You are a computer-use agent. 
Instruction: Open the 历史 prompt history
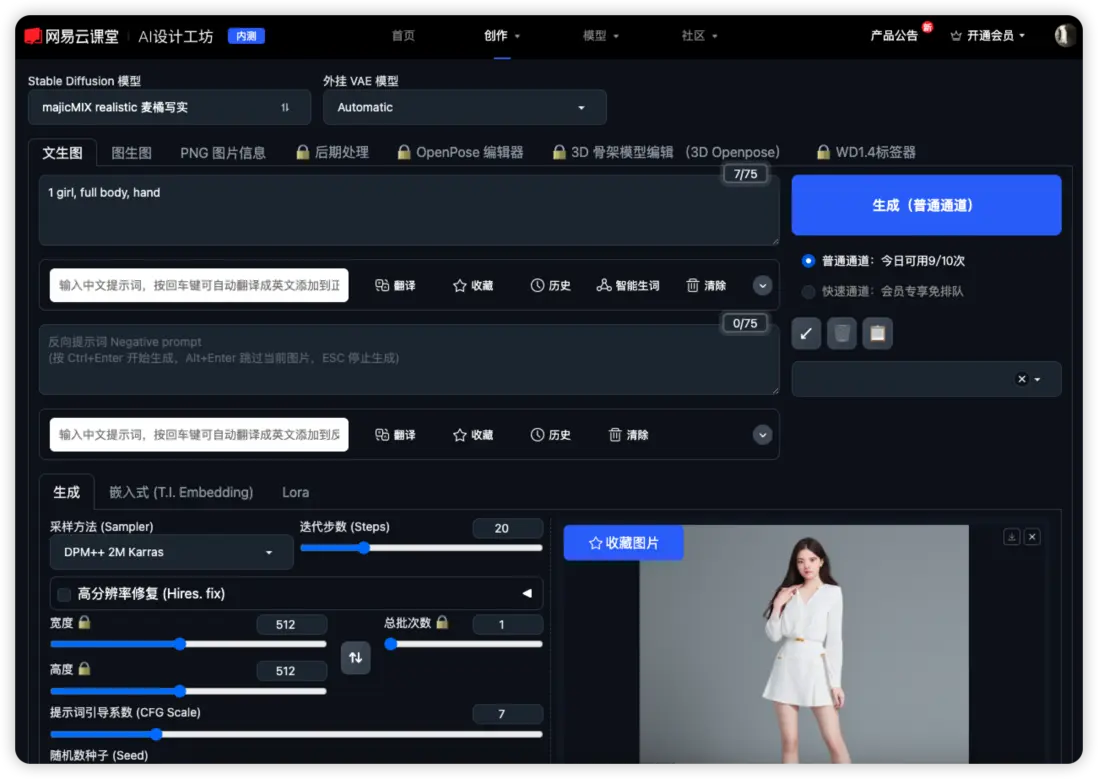pos(550,285)
